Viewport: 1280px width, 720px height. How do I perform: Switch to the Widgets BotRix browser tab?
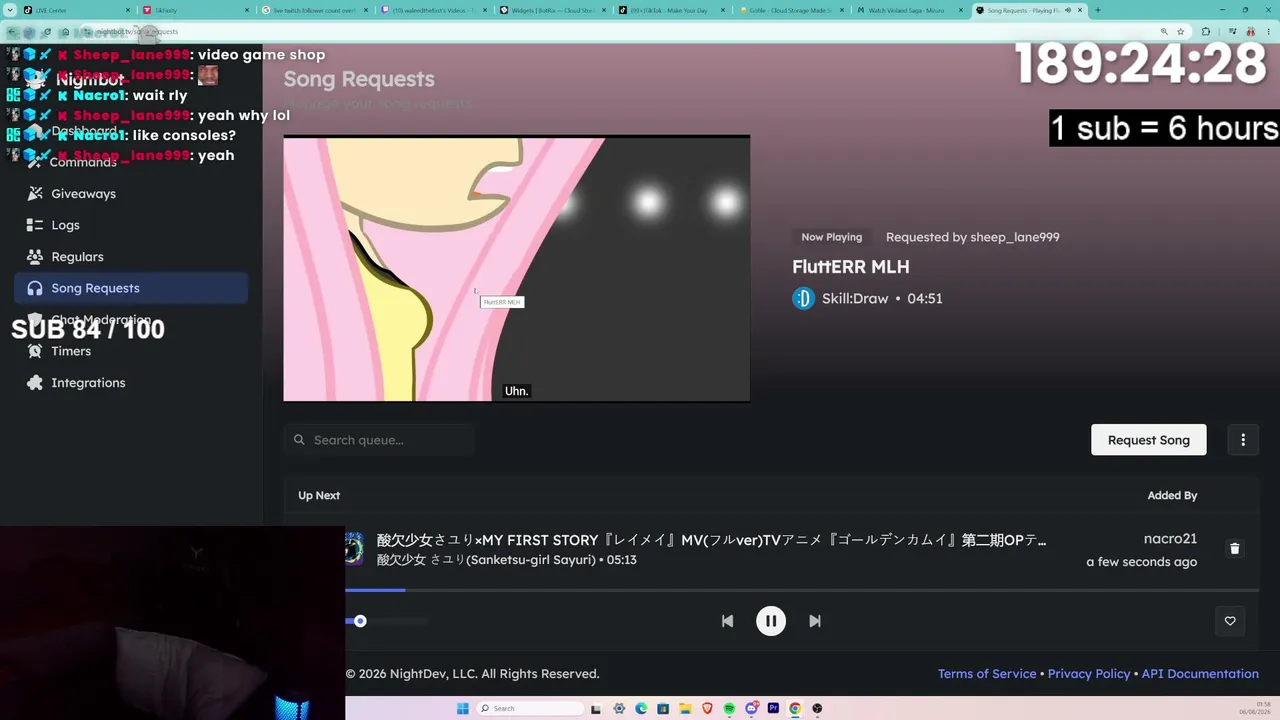pos(555,10)
